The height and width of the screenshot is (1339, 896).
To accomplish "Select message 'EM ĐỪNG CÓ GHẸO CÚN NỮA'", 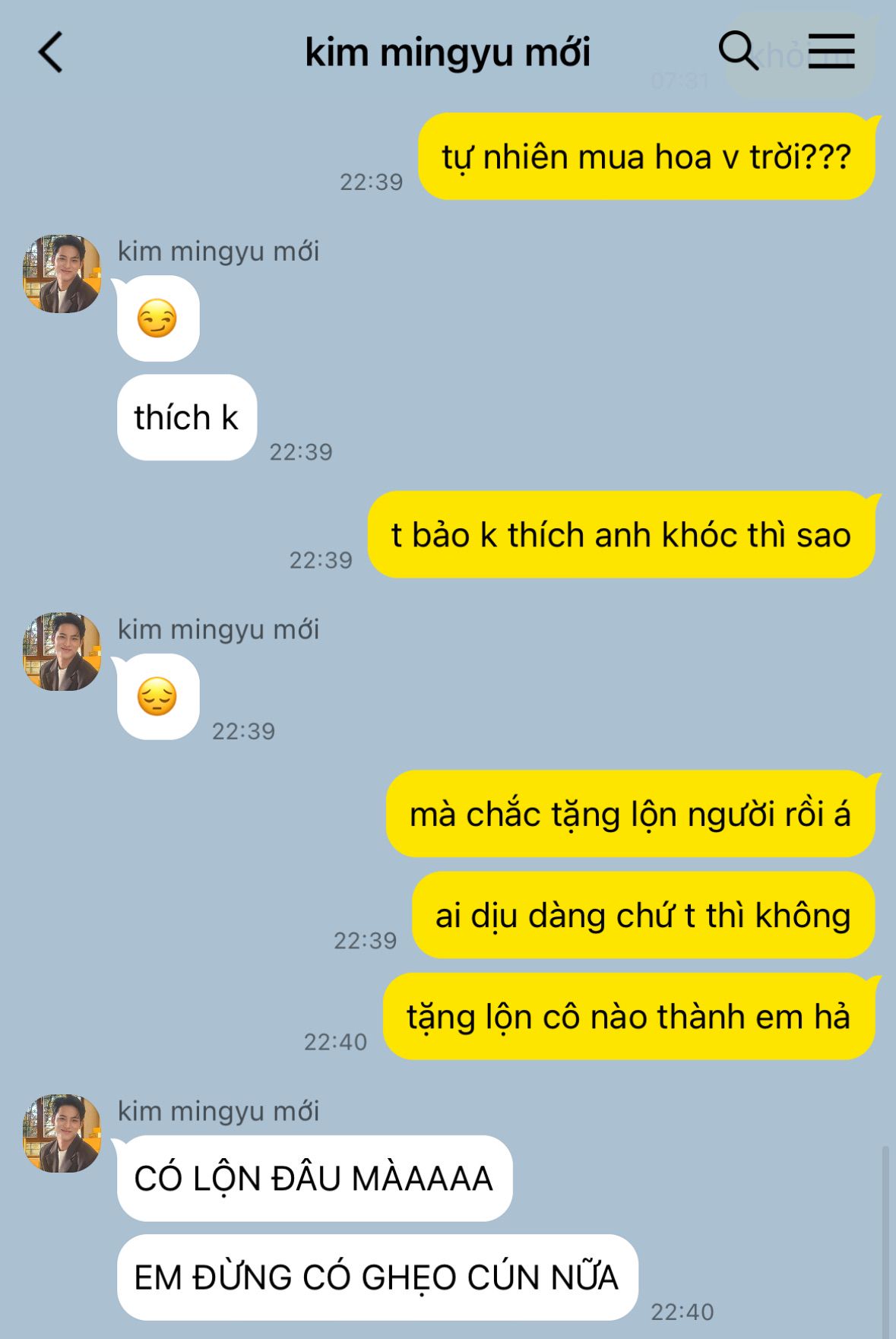I will pyautogui.click(x=378, y=1277).
